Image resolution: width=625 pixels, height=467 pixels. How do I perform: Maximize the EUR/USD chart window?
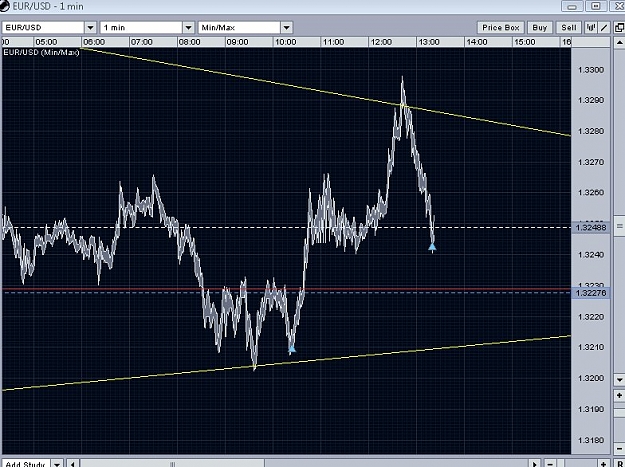[596, 6]
